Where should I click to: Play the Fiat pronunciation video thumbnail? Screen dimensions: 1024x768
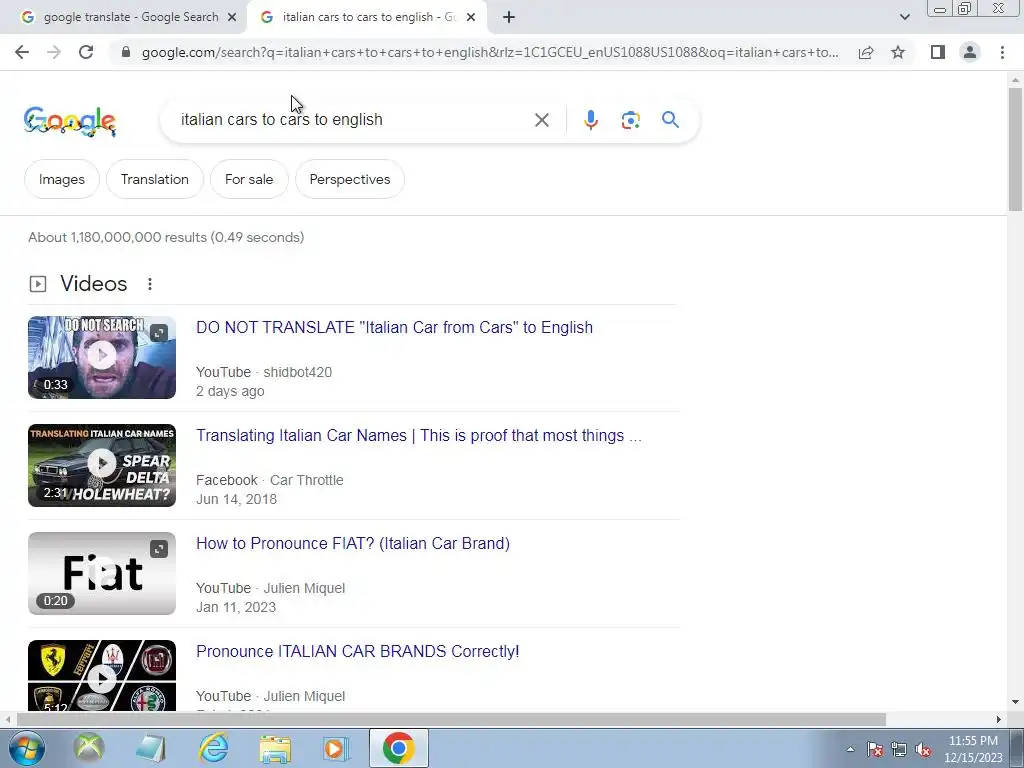(102, 573)
